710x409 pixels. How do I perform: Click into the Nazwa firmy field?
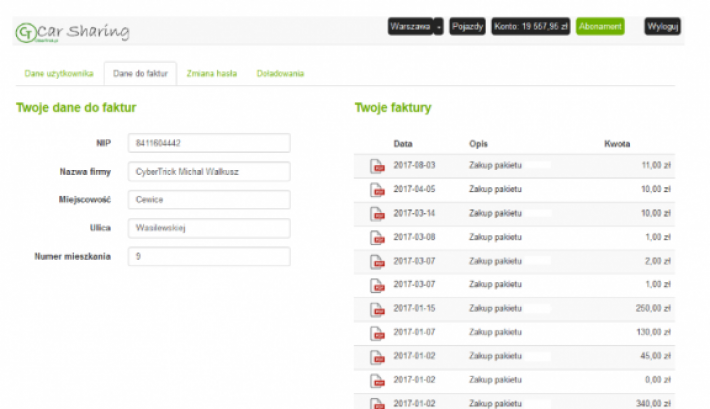(x=209, y=171)
